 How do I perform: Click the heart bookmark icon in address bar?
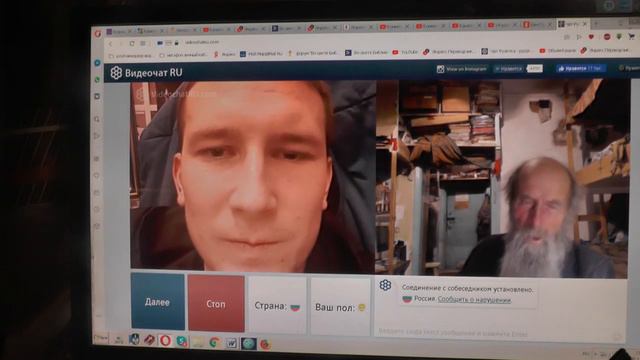(591, 37)
